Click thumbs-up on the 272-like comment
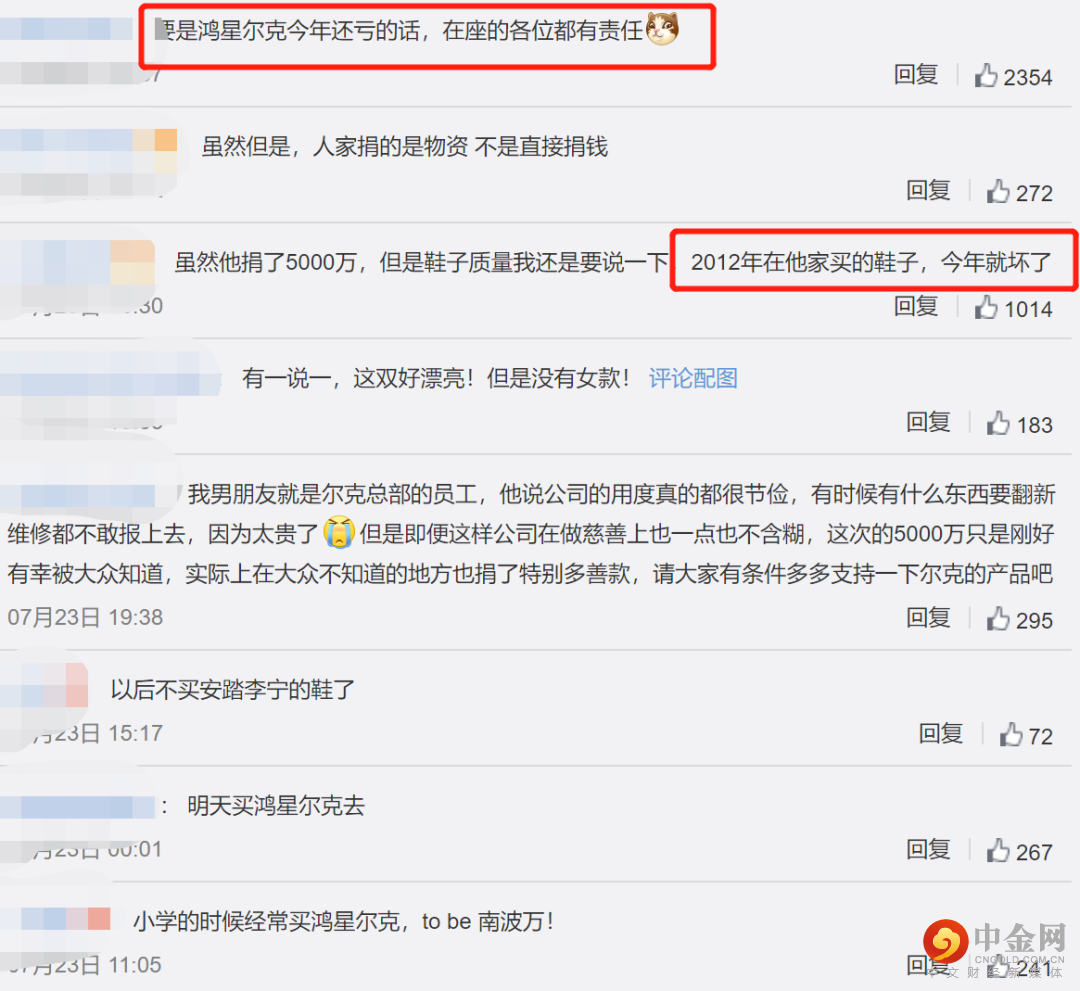Screen dimensions: 1080x991 point(998,191)
